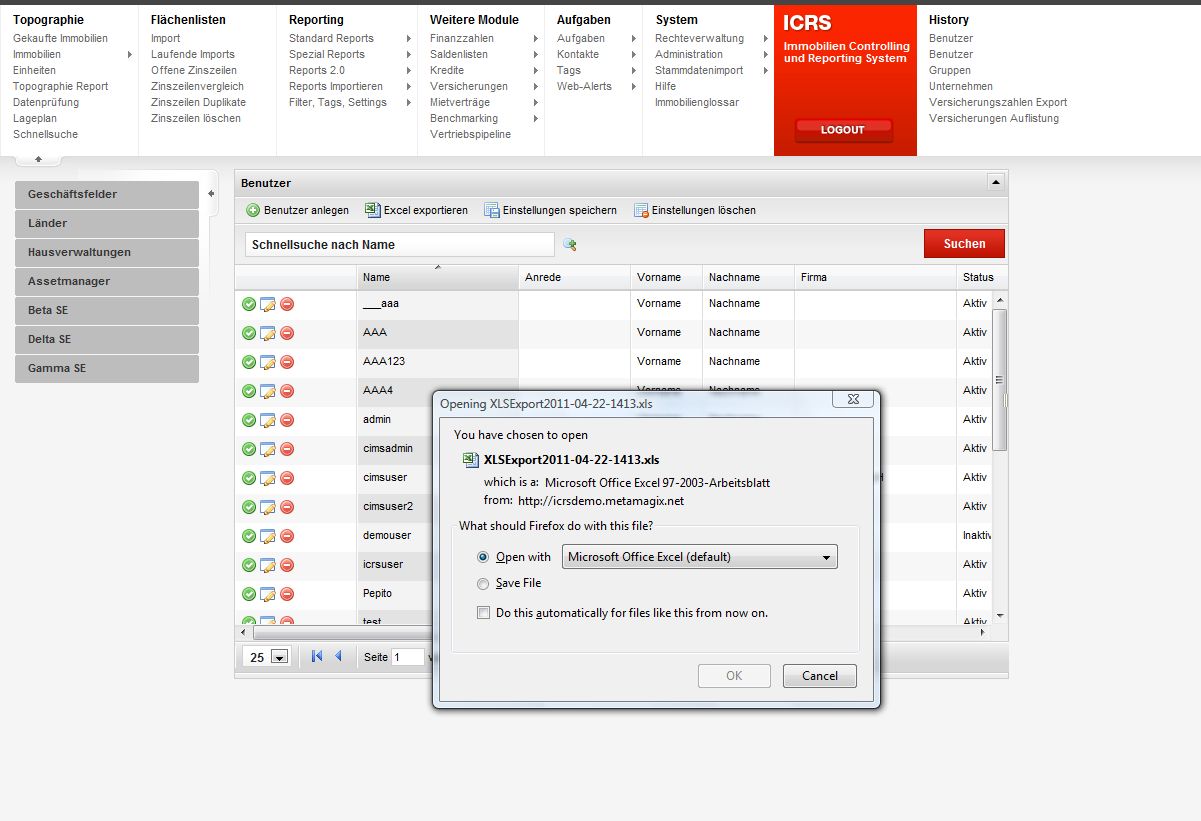
Task: Click the search icon beside the Schnellsuche field
Action: click(x=570, y=244)
